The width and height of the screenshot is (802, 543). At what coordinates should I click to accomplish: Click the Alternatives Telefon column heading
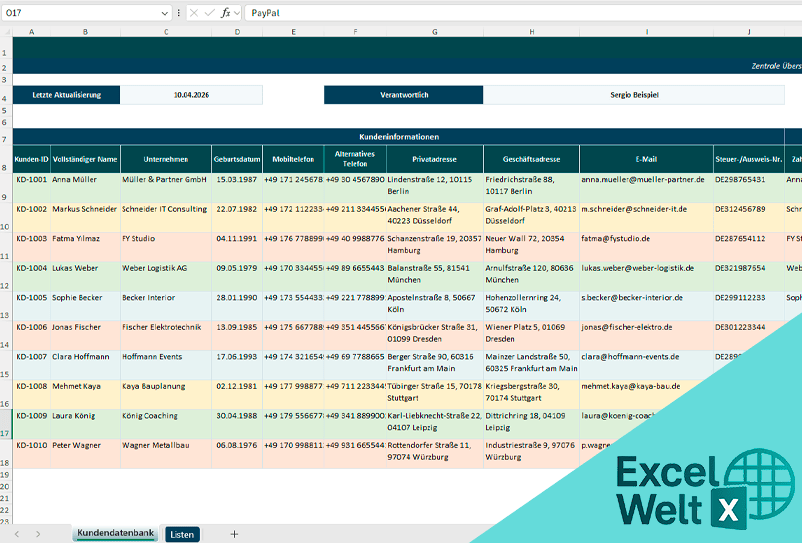click(x=355, y=159)
